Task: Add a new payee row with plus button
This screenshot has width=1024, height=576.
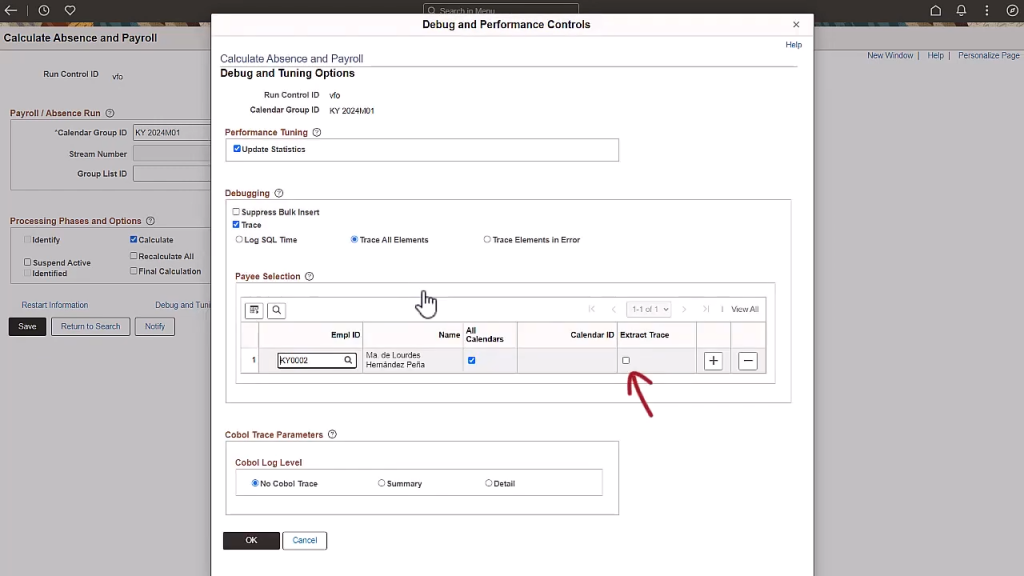Action: pos(713,361)
